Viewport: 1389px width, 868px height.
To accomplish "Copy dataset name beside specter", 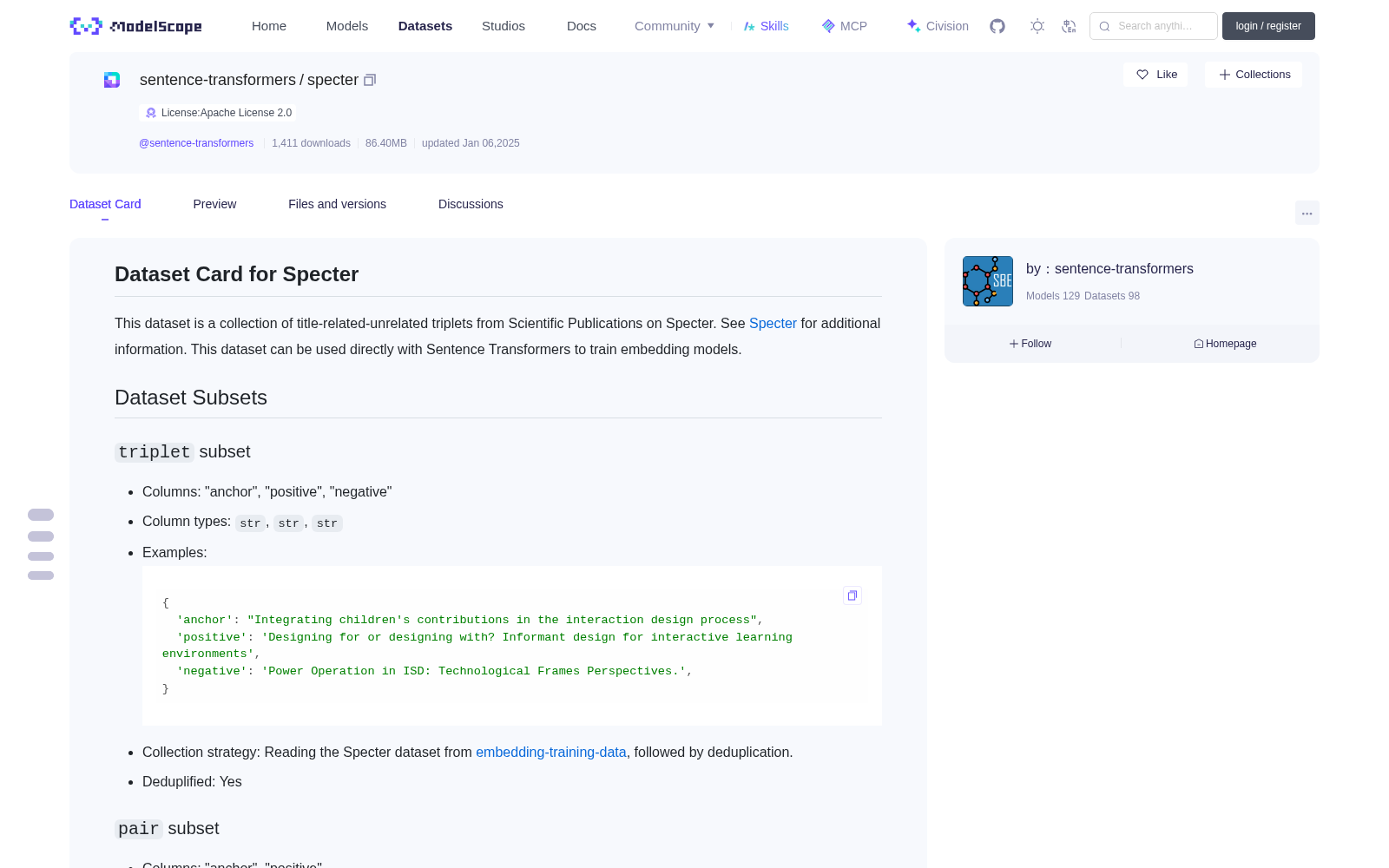I will coord(370,80).
